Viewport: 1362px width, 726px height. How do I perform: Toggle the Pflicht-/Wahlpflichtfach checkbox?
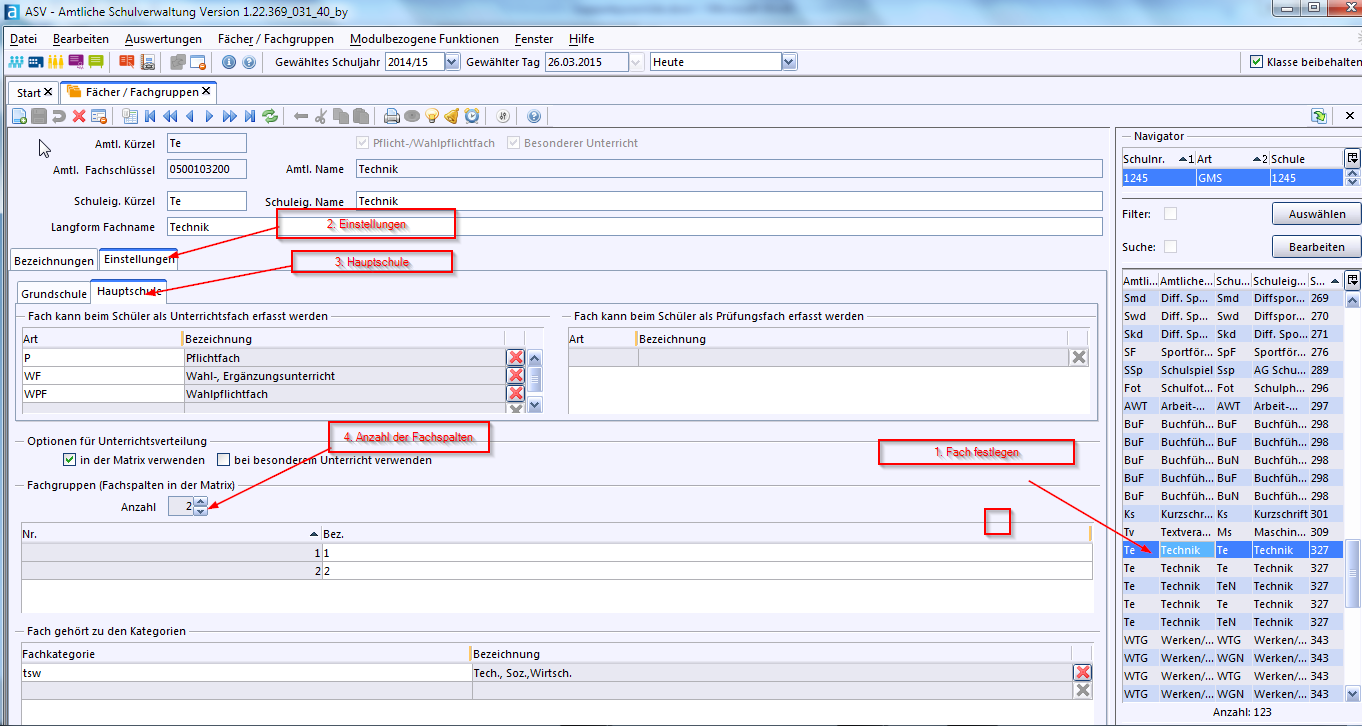pos(364,143)
